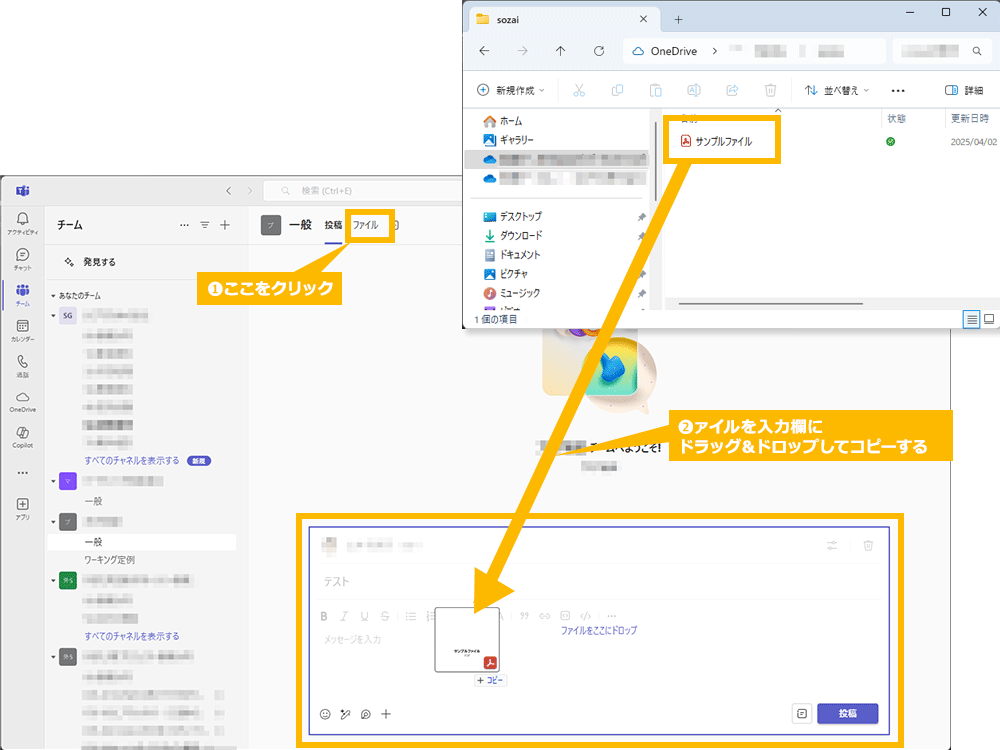1000x750 pixels.
Task: Select デスクトップ in Explorer navigation
Action: (x=513, y=216)
